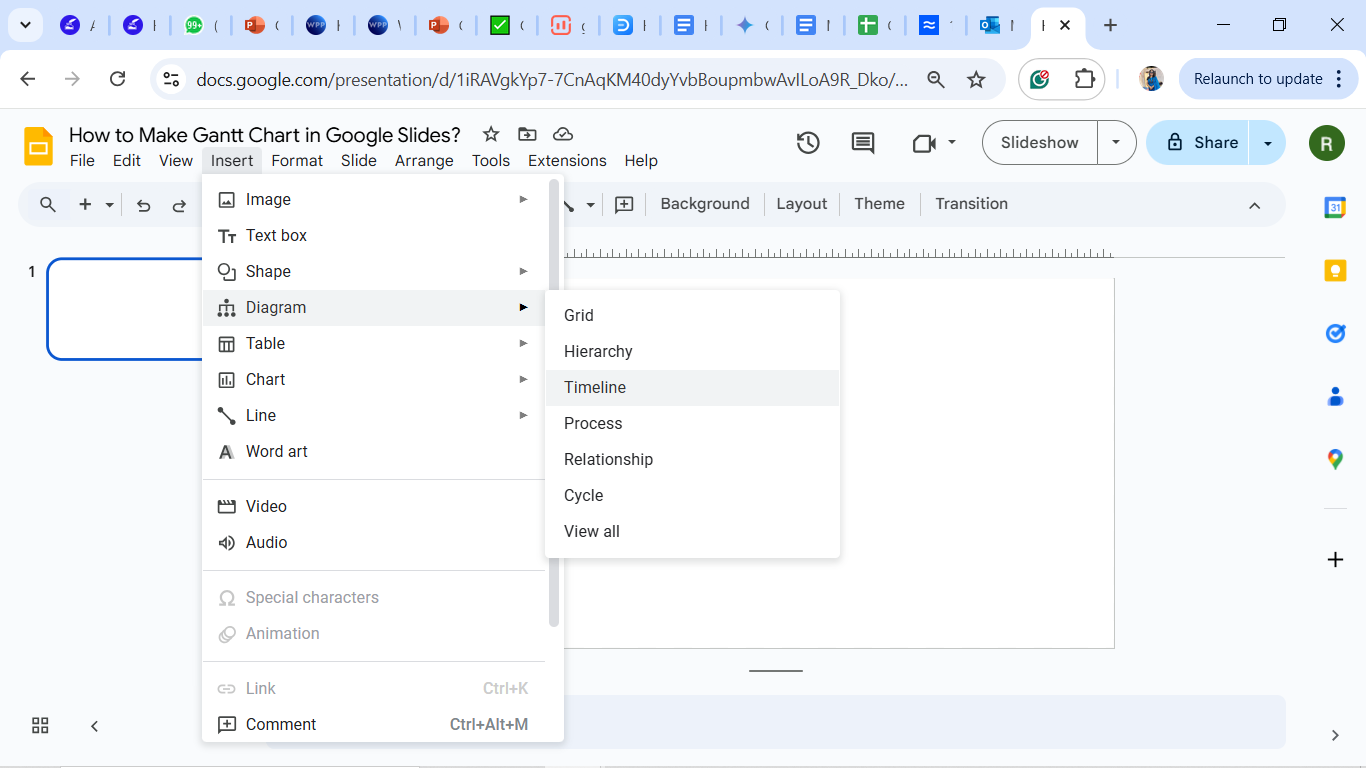Open Contacts side panel
Viewport: 1366px width, 768px height.
point(1335,396)
